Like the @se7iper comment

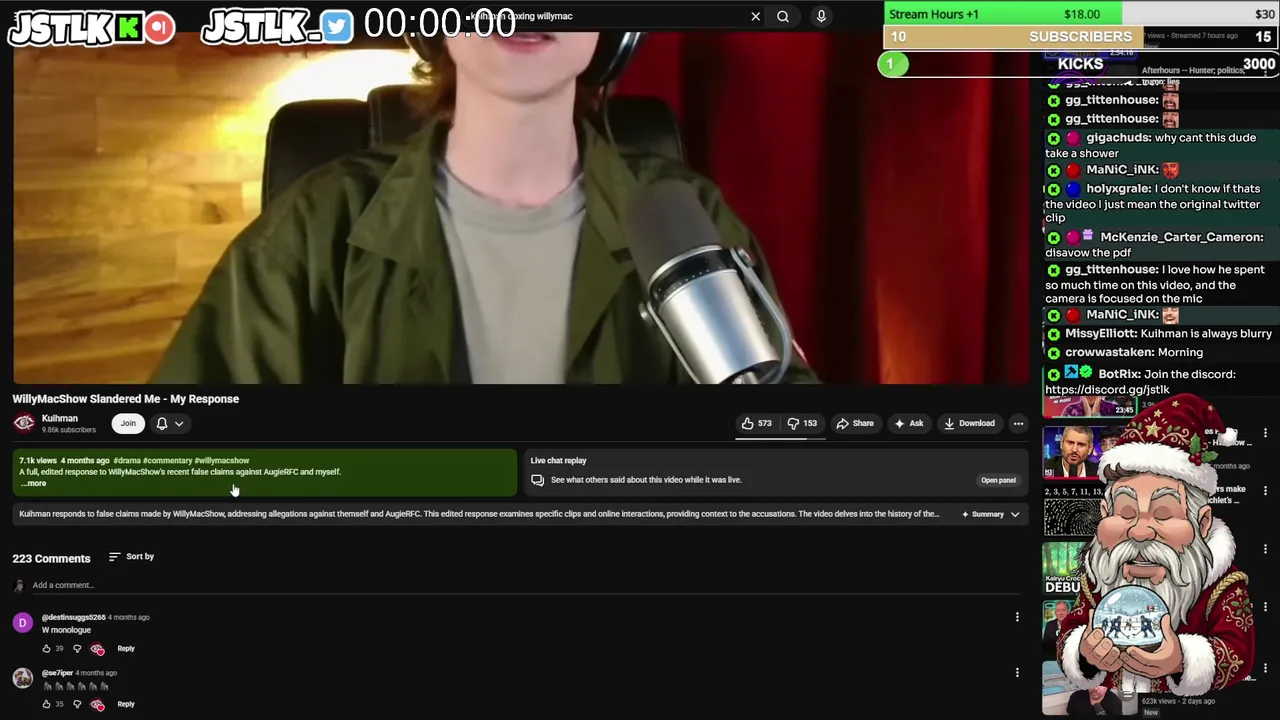point(46,704)
